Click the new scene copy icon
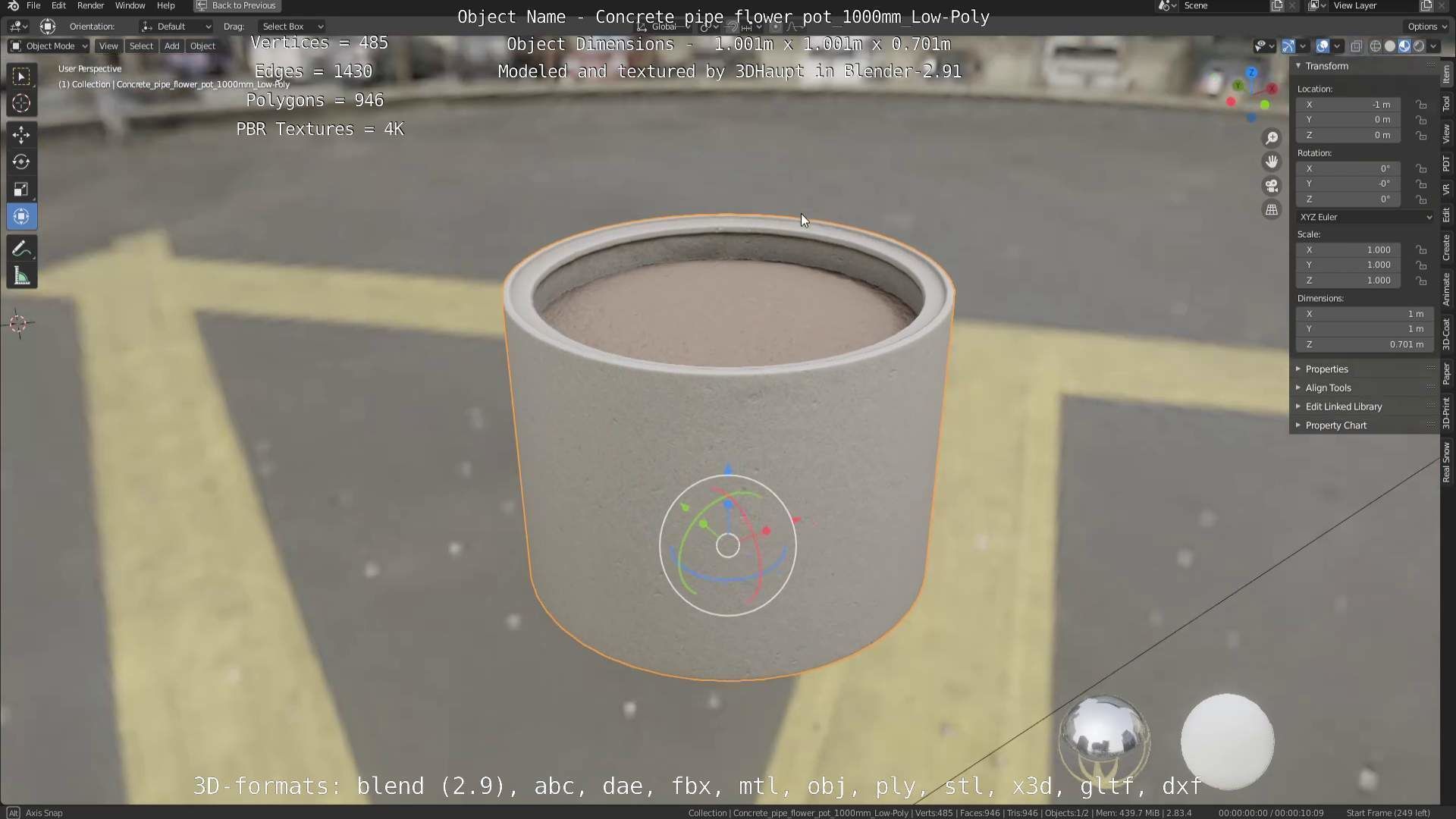The image size is (1456, 819). point(1277,5)
